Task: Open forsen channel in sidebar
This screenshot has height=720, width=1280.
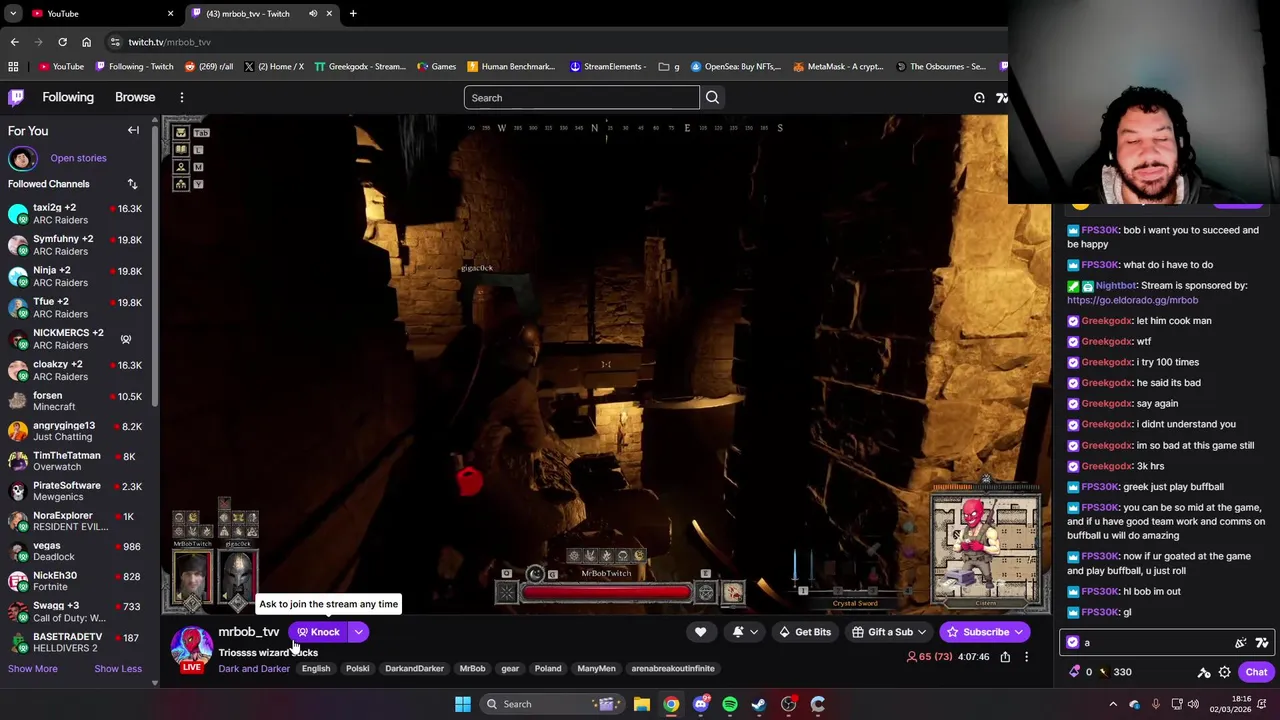Action: tap(75, 402)
